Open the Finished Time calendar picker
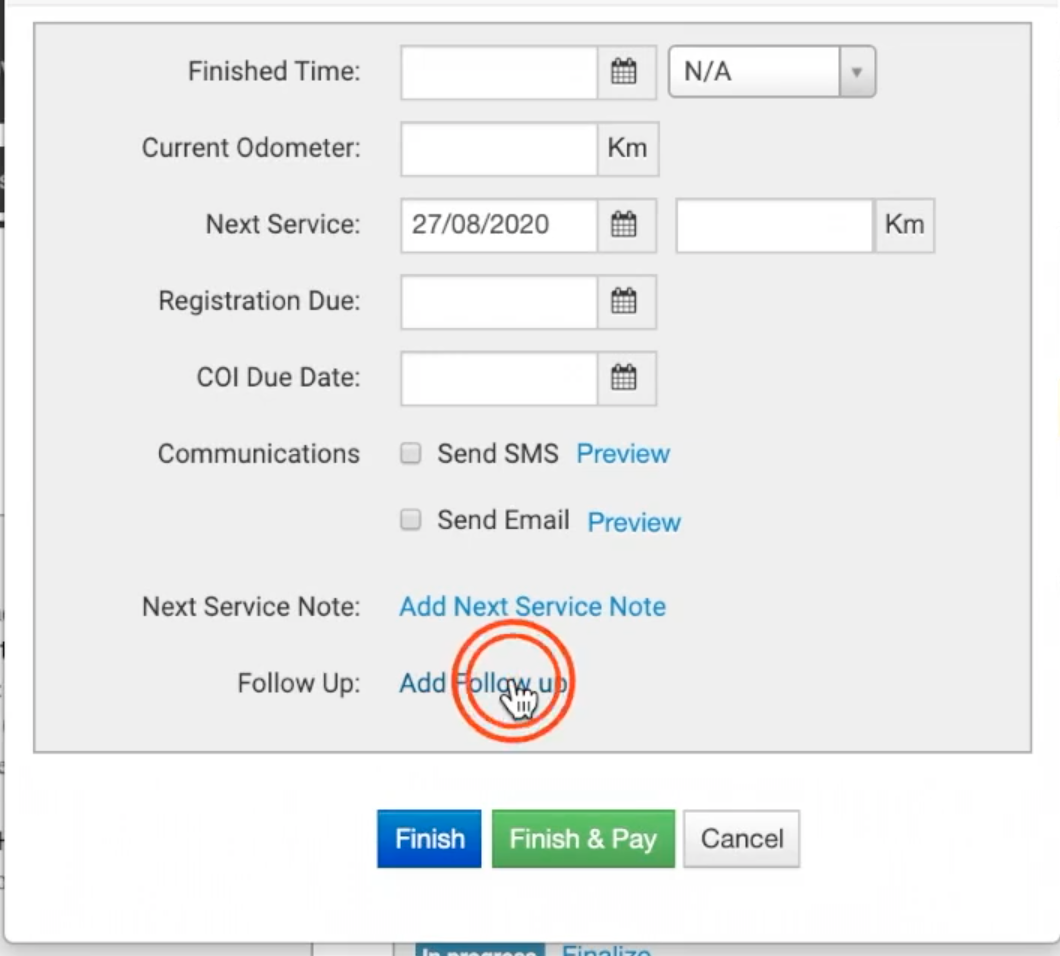 (625, 72)
